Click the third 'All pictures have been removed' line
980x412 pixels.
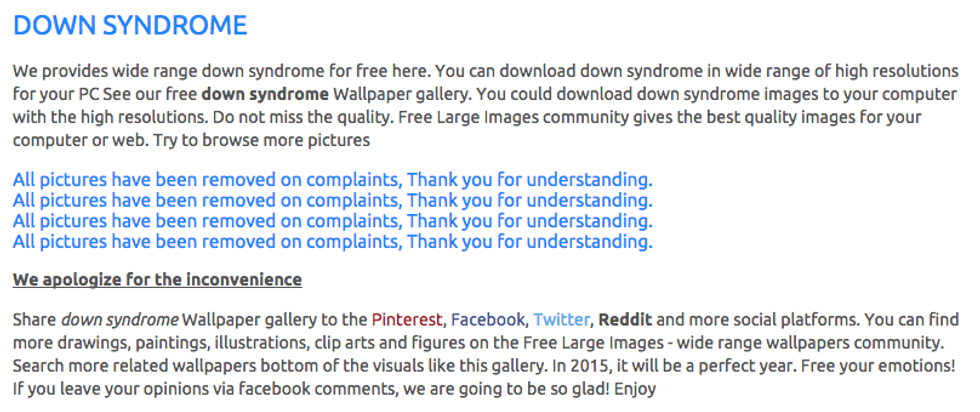tap(332, 221)
